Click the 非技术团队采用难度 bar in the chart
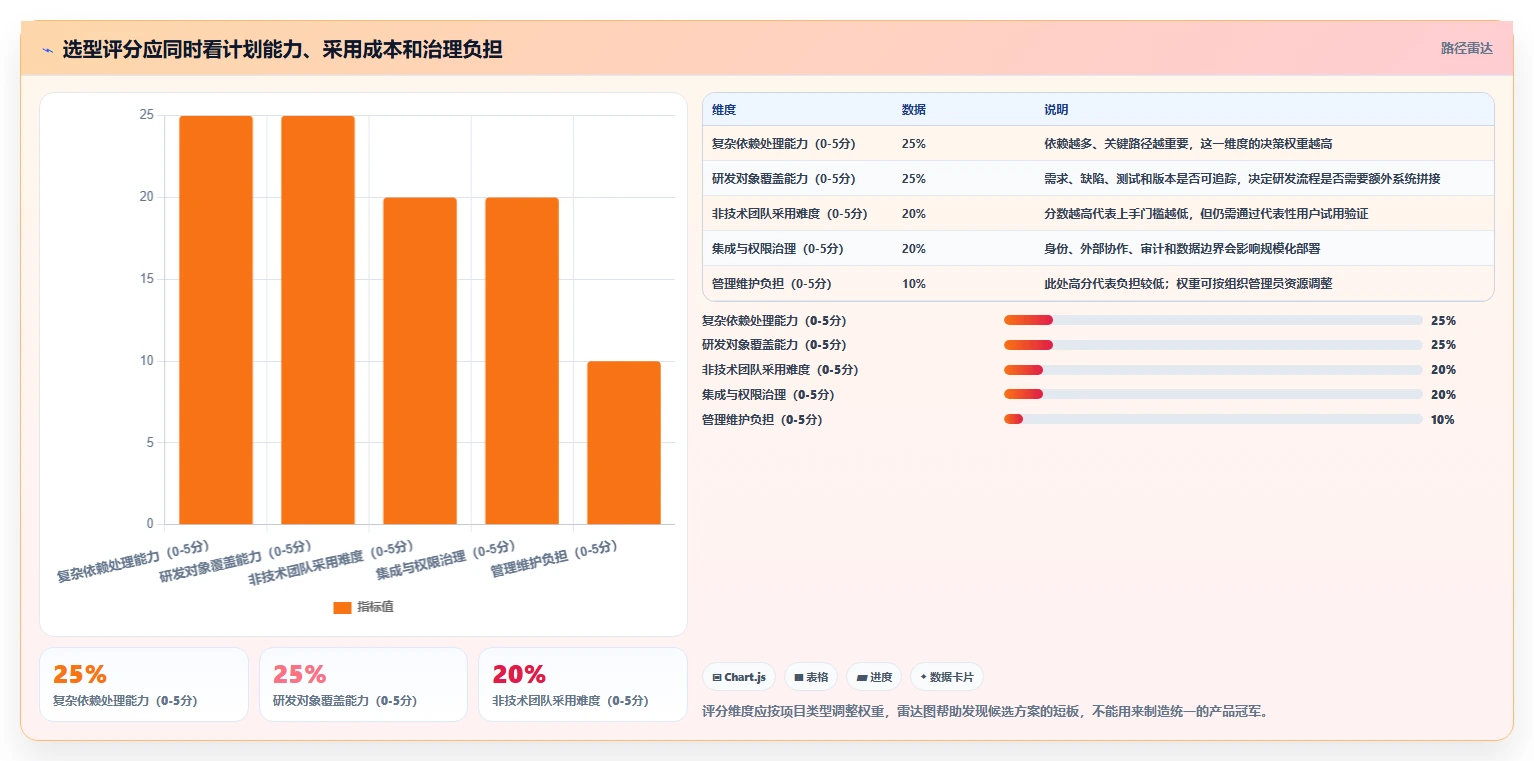The image size is (1534, 761). 420,361
